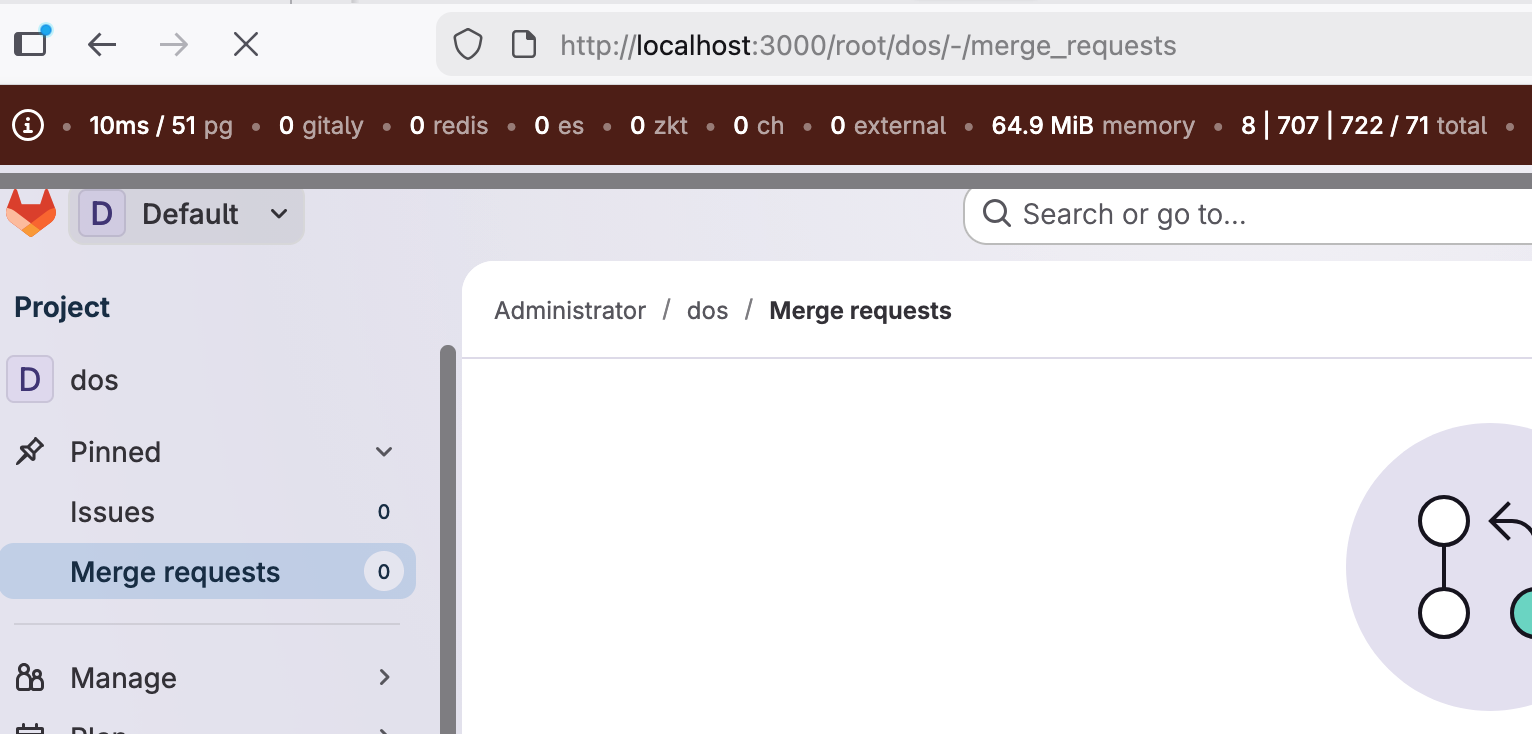
Task: Select Merge requests in the sidebar
Action: pyautogui.click(x=208, y=571)
